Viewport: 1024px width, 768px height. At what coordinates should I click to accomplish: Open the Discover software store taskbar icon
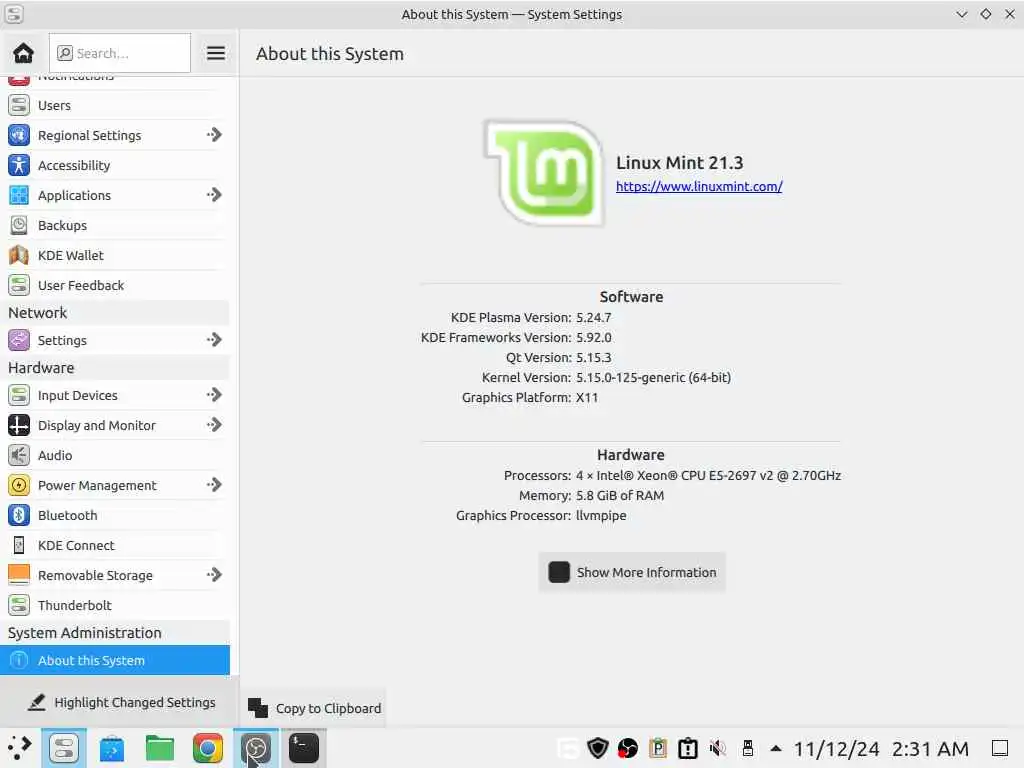pyautogui.click(x=112, y=748)
